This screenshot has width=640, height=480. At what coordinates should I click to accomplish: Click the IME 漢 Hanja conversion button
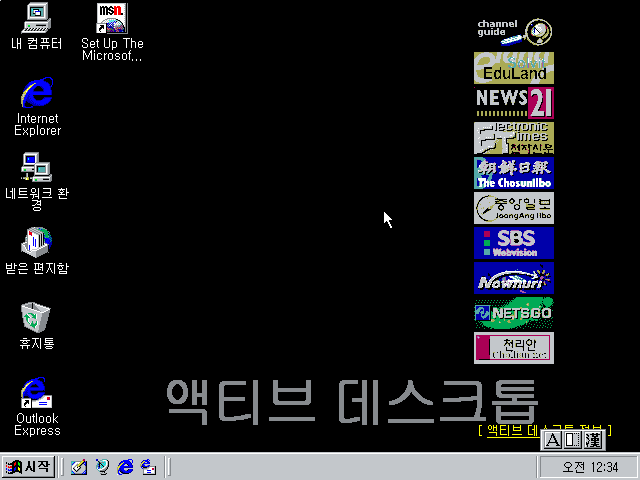click(x=593, y=440)
